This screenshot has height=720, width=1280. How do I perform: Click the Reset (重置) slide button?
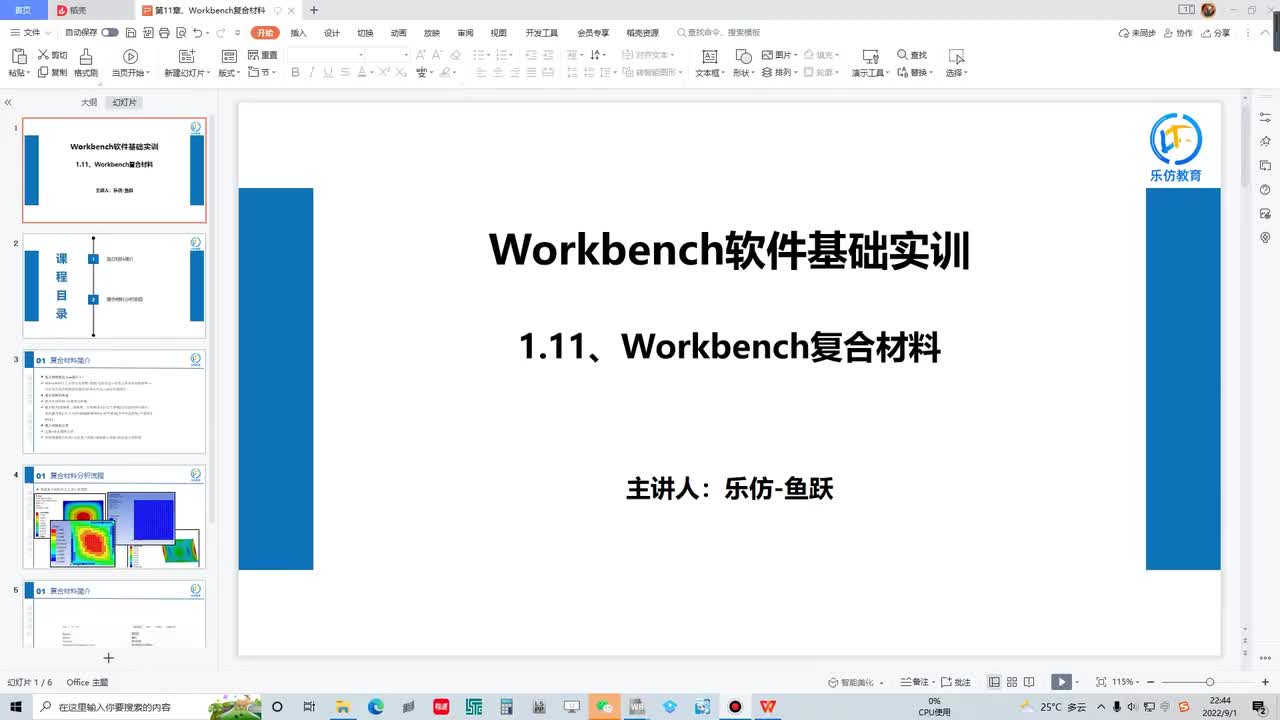pos(262,55)
